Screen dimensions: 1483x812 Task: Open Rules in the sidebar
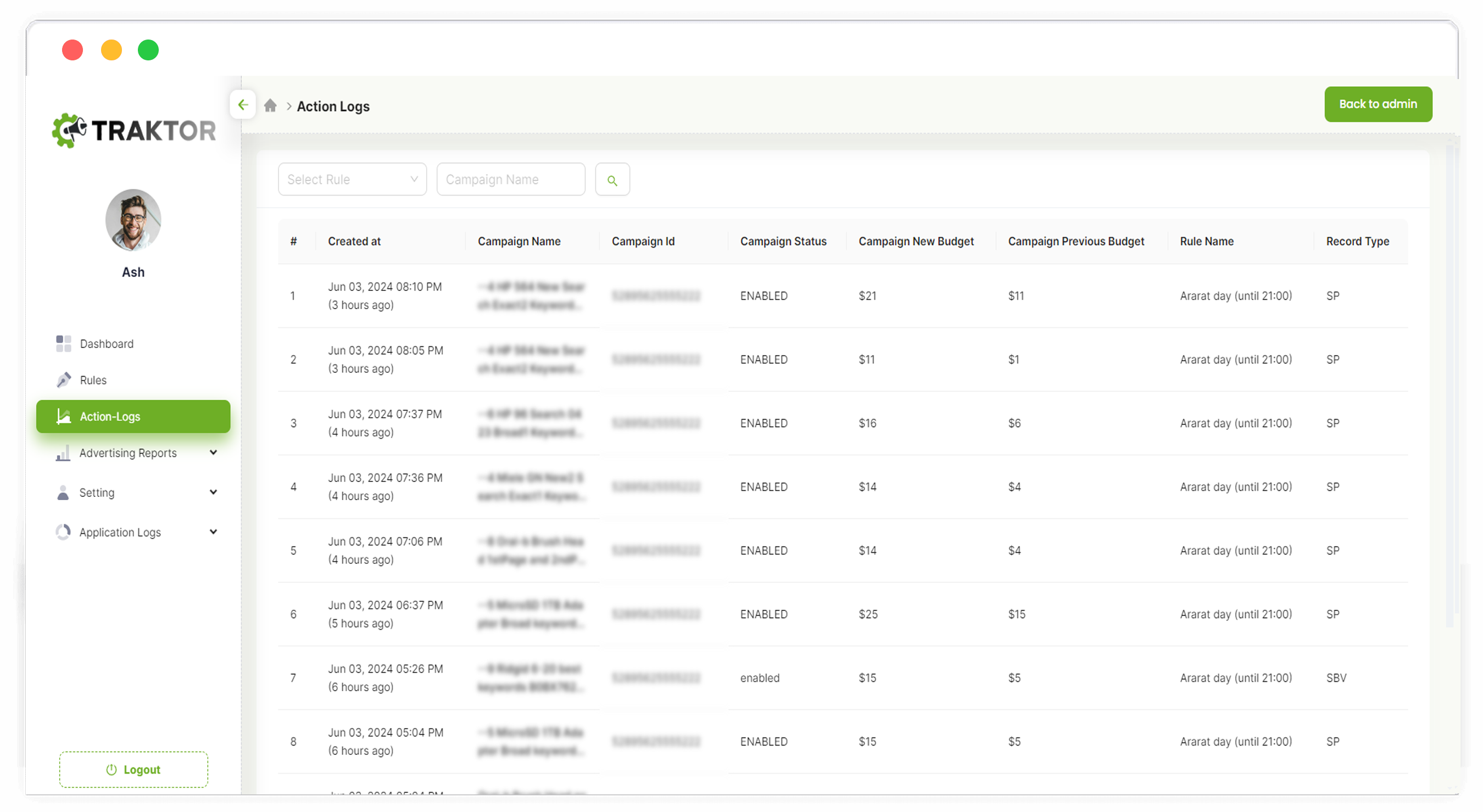[133, 380]
